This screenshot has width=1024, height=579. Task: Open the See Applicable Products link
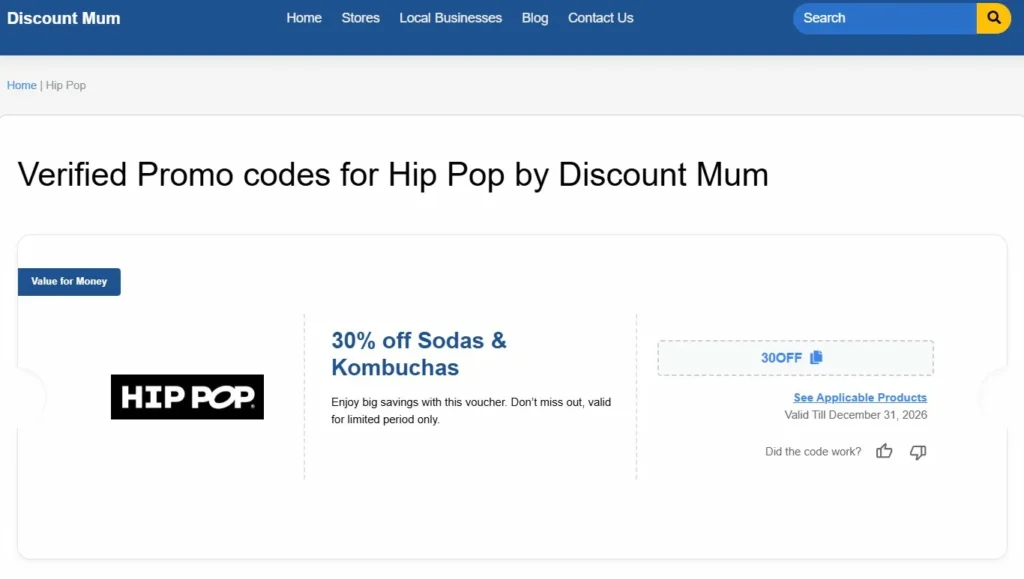[860, 398]
